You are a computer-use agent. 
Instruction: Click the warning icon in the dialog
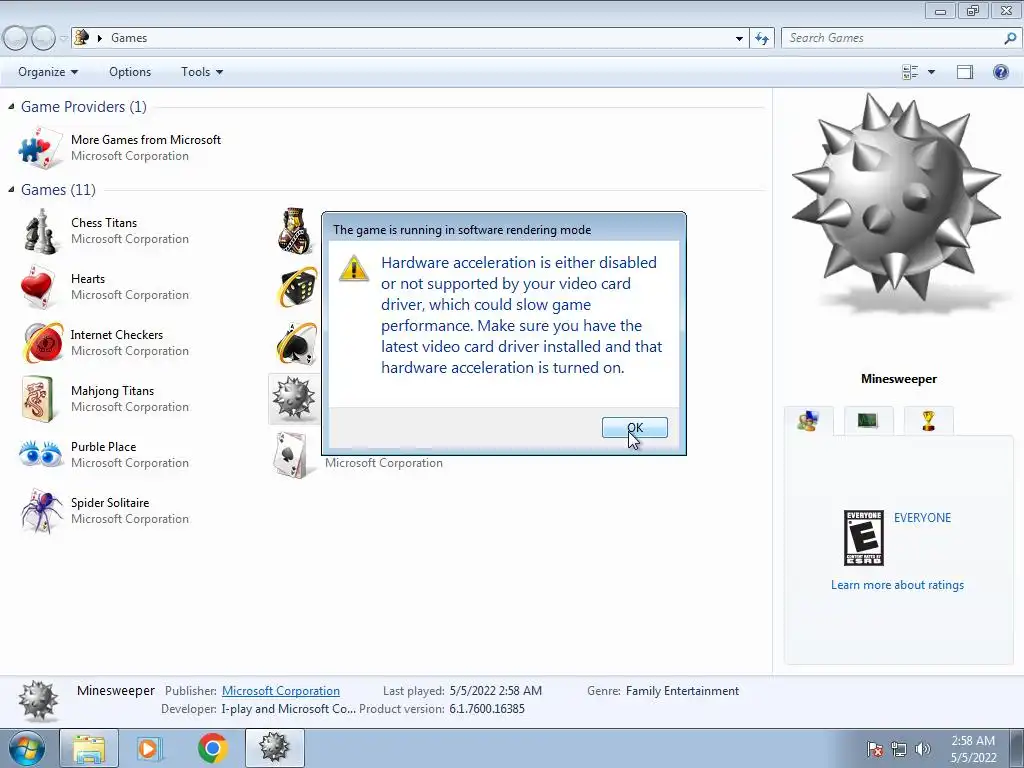pos(354,268)
